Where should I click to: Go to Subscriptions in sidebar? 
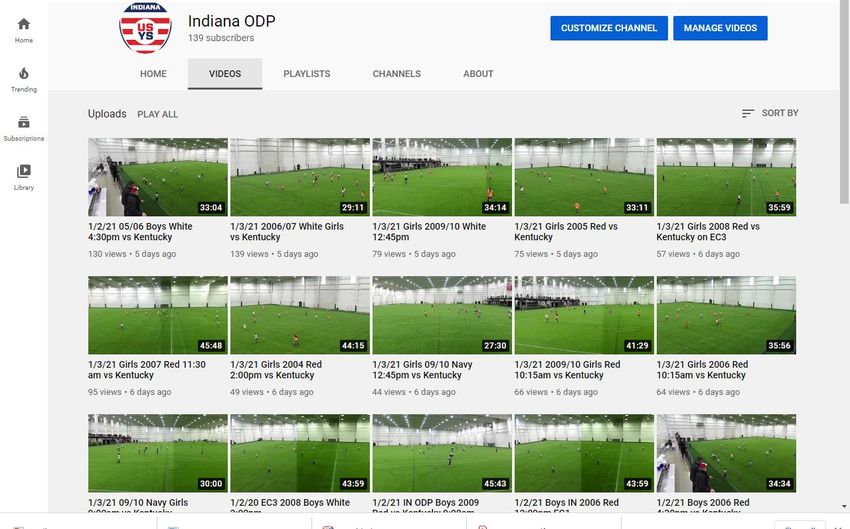coord(24,123)
